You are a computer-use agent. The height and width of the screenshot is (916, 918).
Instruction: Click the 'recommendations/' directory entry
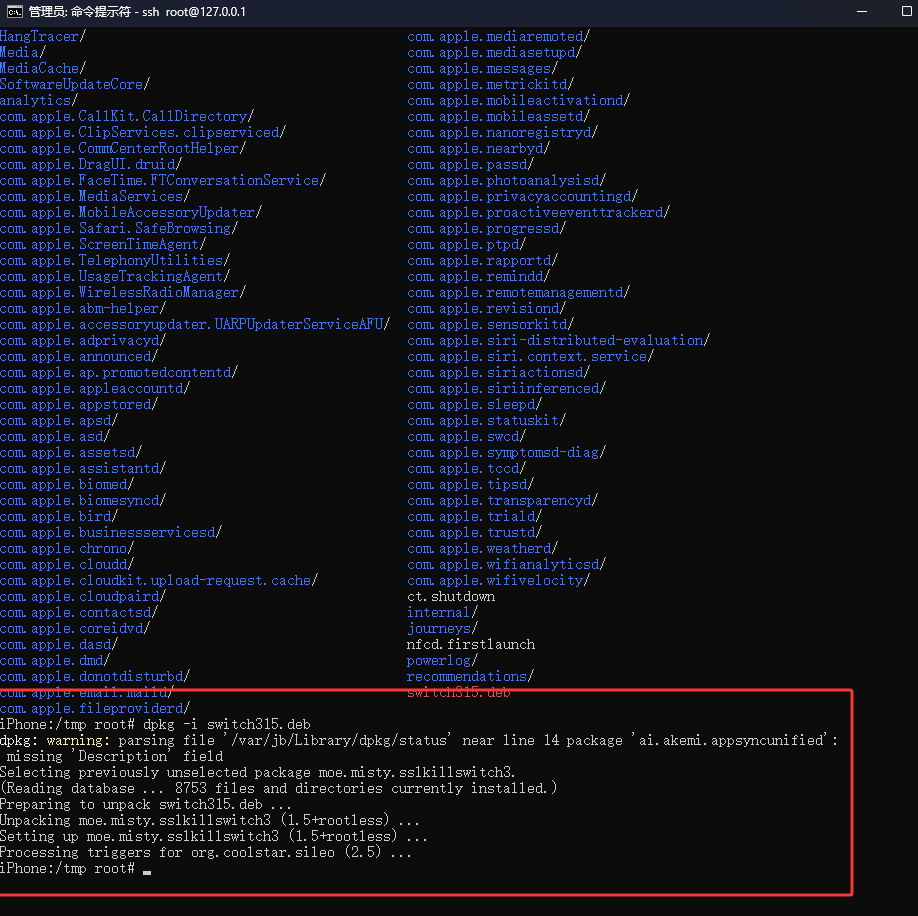point(470,677)
